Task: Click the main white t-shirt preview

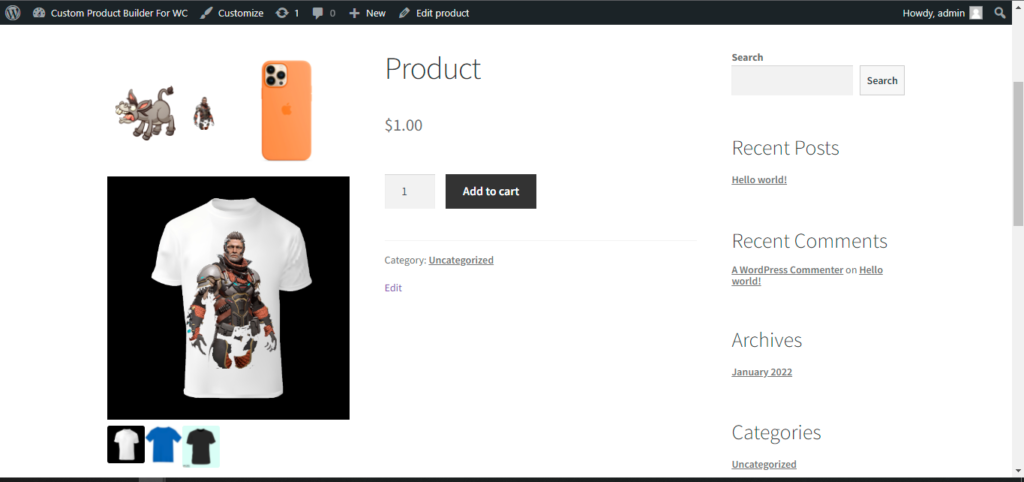Action: pos(229,298)
